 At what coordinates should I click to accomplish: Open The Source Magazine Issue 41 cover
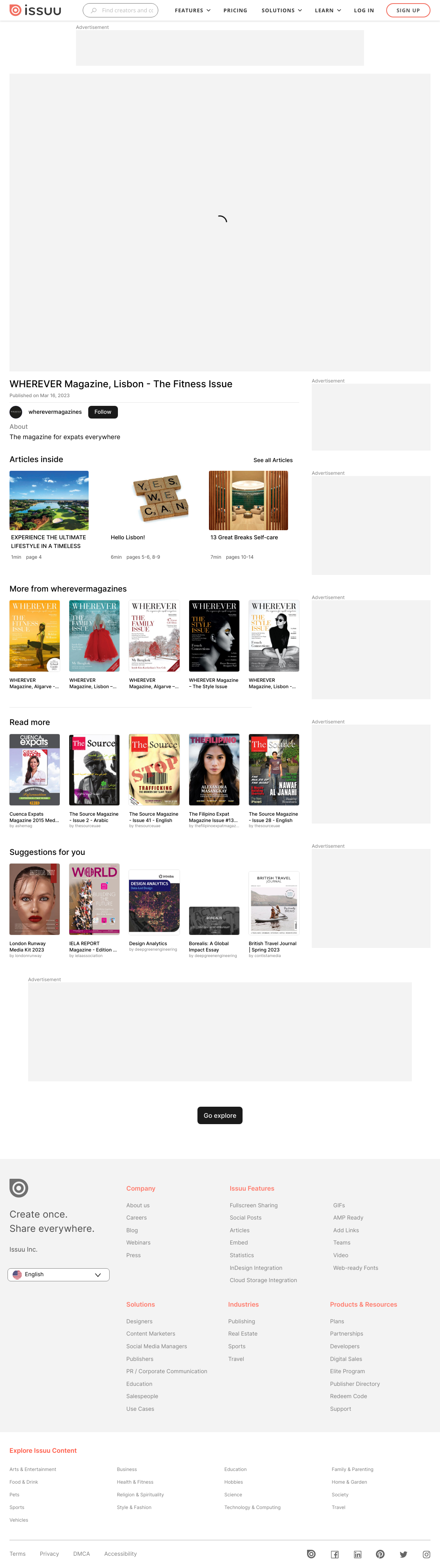click(x=154, y=769)
